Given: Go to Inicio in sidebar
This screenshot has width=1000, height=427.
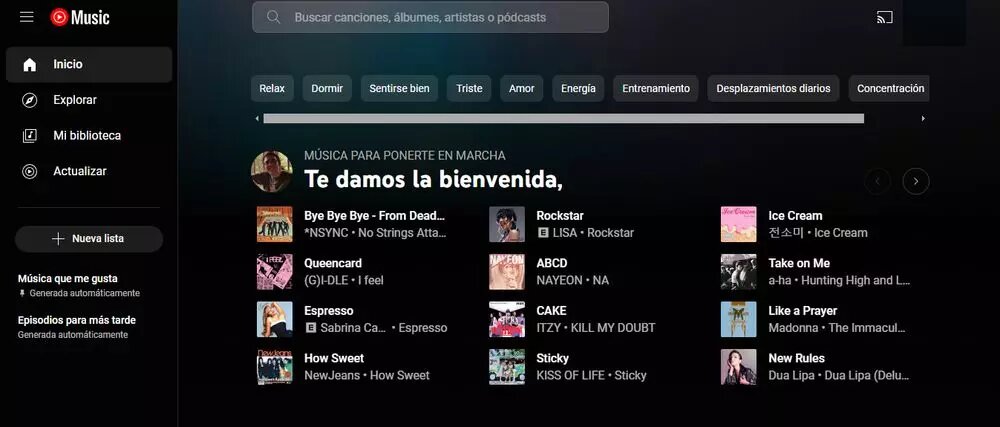Looking at the screenshot, I should pyautogui.click(x=89, y=64).
